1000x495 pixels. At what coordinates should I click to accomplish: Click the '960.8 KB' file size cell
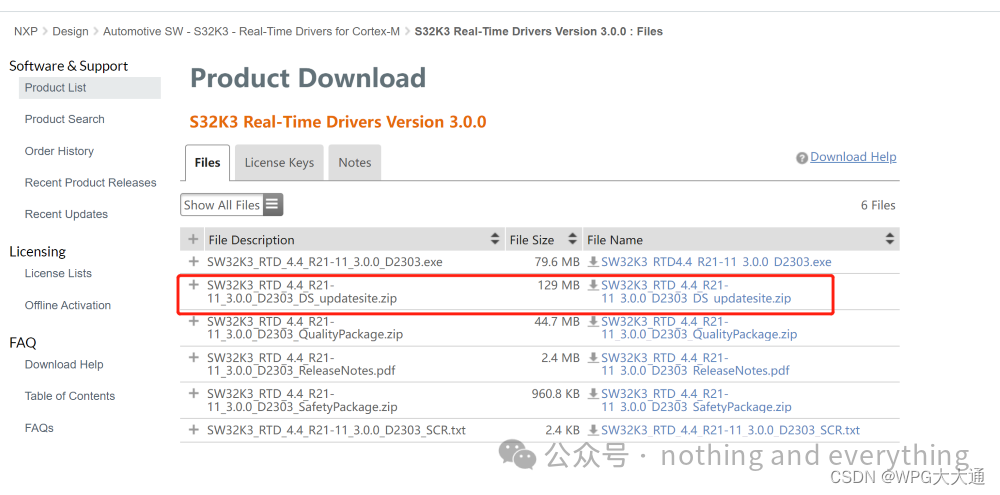(x=555, y=394)
